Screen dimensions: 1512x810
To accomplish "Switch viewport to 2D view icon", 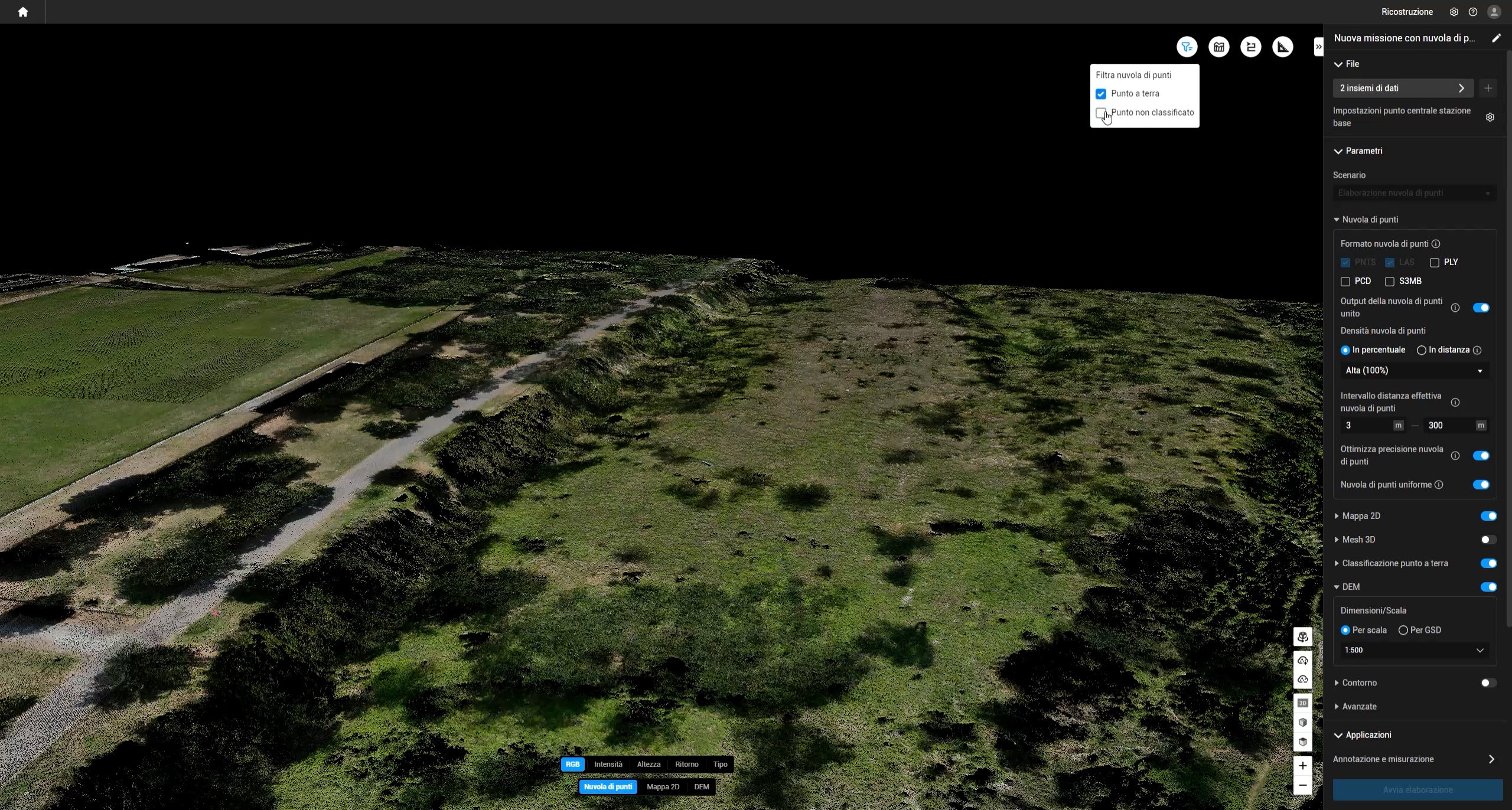I will coord(1302,703).
